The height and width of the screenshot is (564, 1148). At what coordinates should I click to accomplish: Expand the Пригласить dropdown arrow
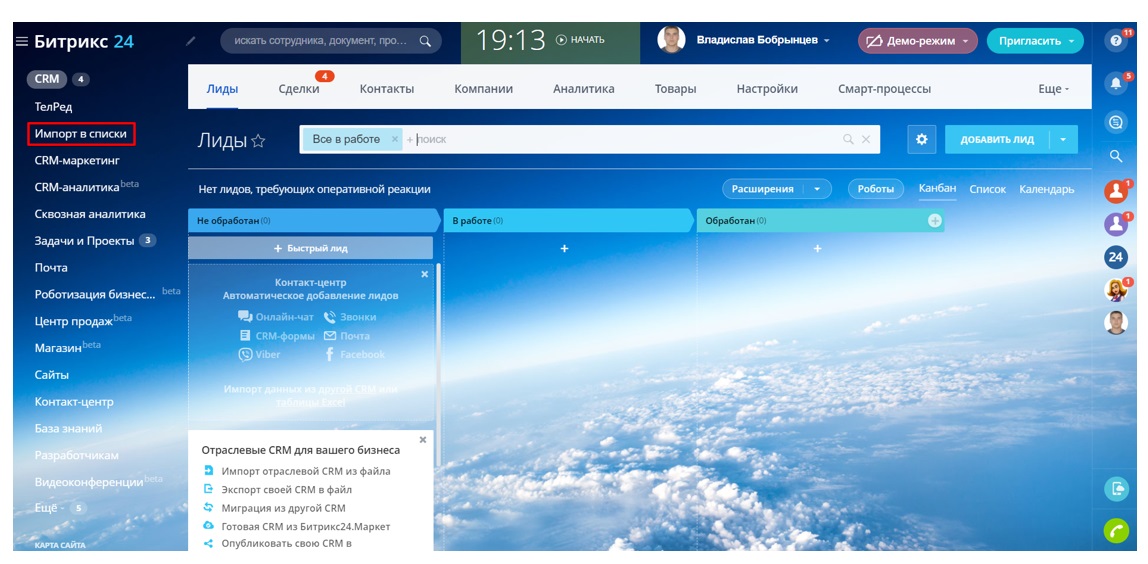1072,41
